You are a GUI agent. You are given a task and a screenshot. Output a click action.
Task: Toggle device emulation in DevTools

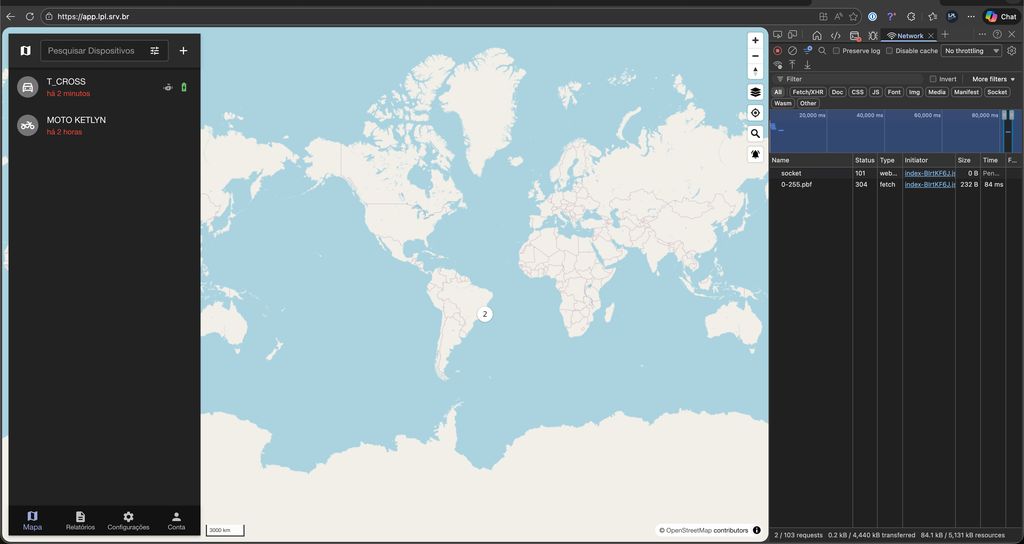click(x=792, y=35)
